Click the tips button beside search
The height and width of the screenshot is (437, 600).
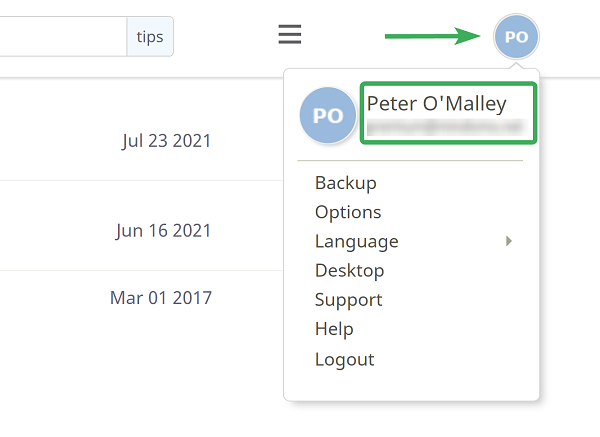(150, 37)
